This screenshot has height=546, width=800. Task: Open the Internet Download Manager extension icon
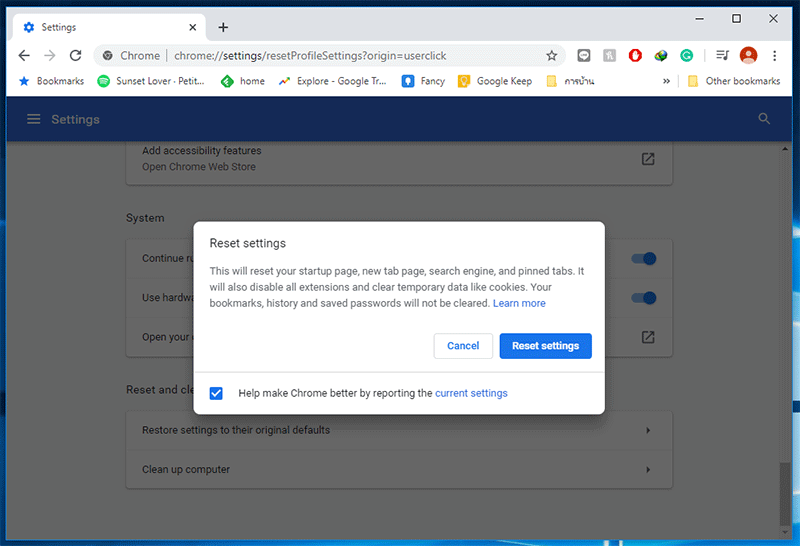coord(661,55)
